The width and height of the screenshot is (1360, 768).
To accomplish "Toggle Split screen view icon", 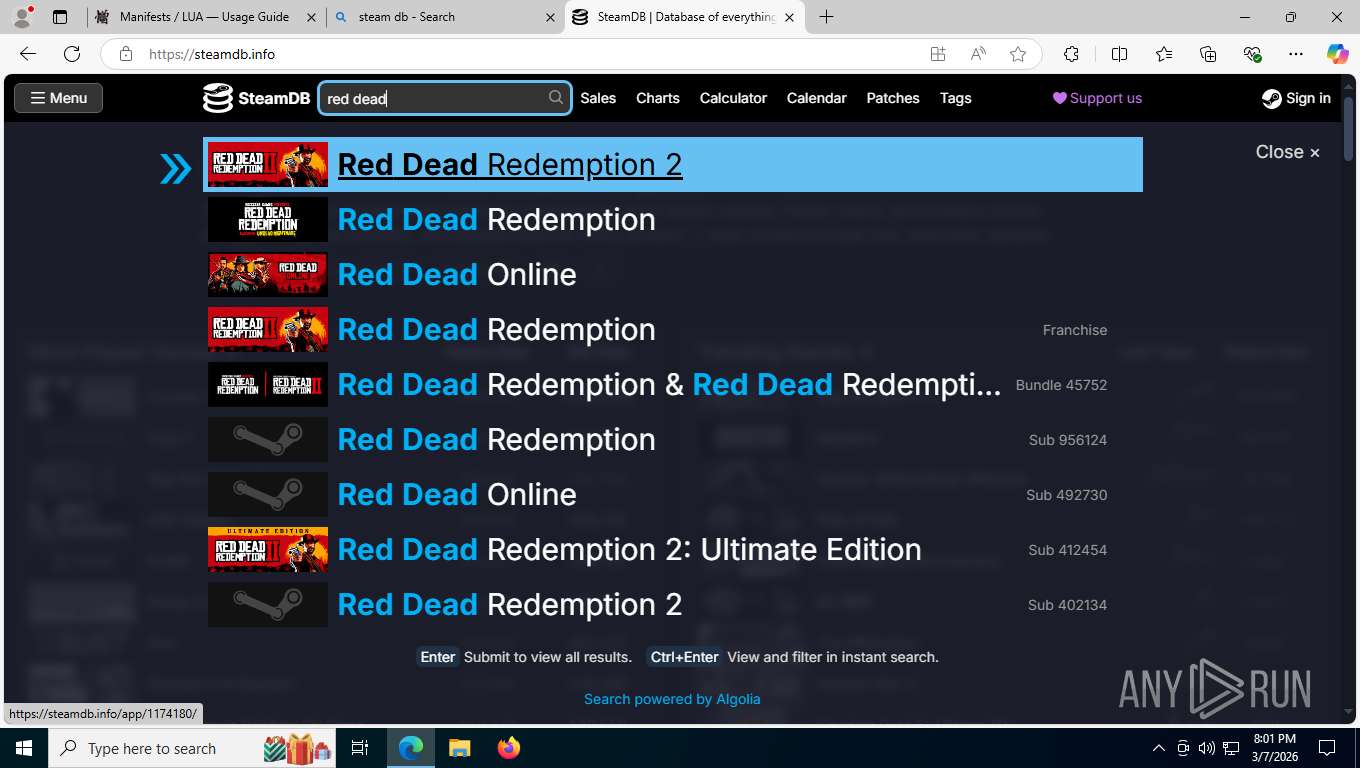I will click(x=1119, y=54).
